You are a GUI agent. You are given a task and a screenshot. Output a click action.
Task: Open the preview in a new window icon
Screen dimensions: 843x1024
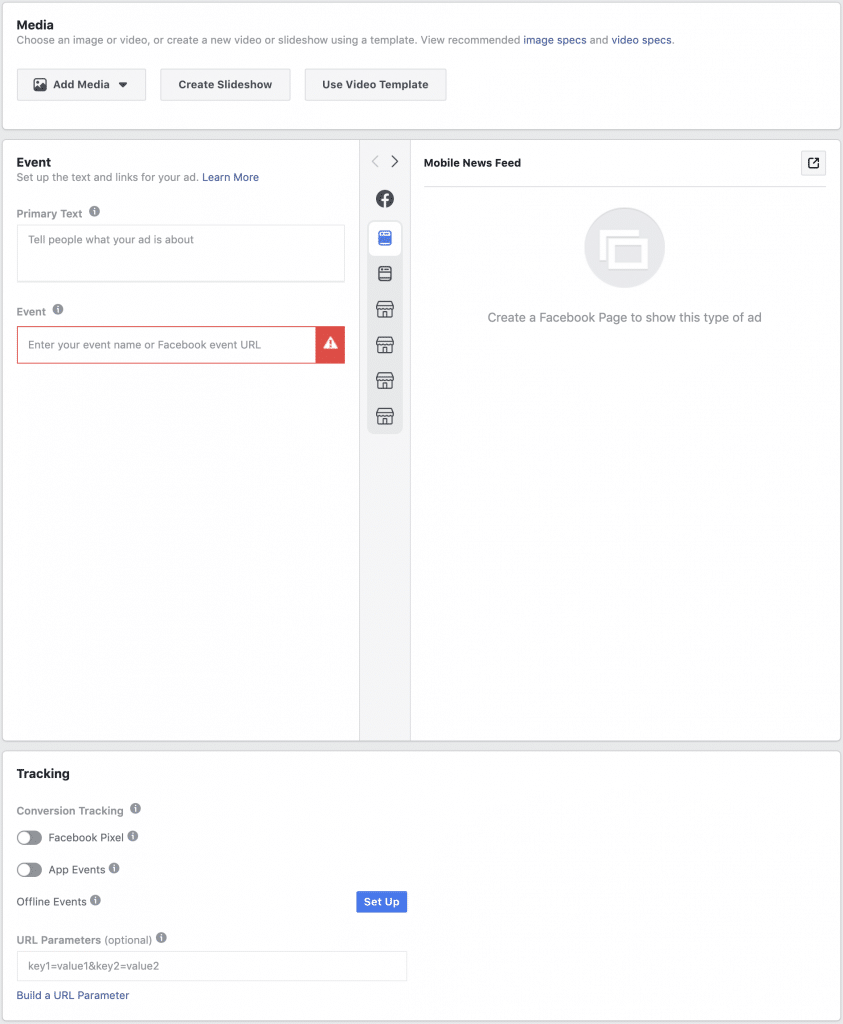point(813,163)
